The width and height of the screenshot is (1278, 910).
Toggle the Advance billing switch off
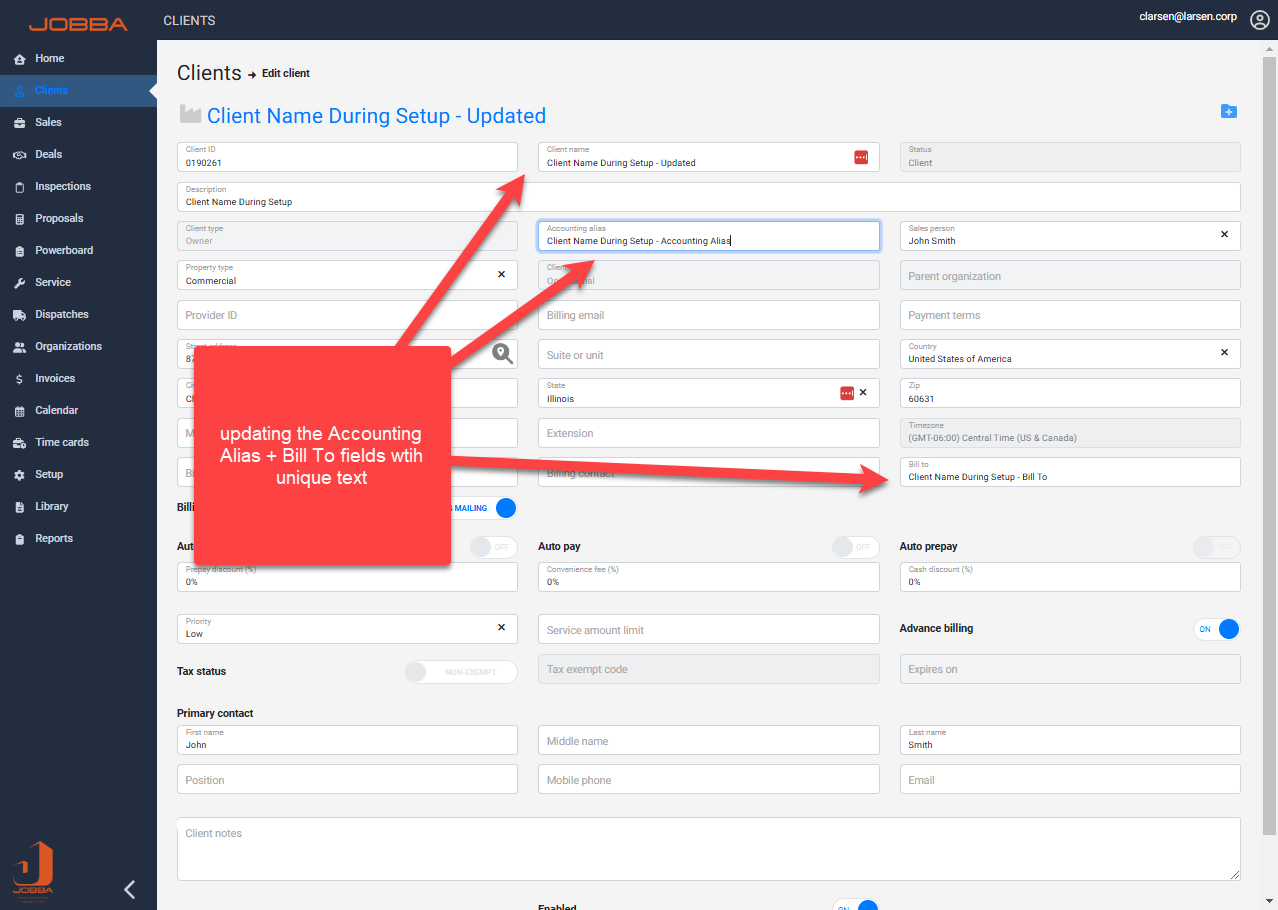(x=1217, y=629)
